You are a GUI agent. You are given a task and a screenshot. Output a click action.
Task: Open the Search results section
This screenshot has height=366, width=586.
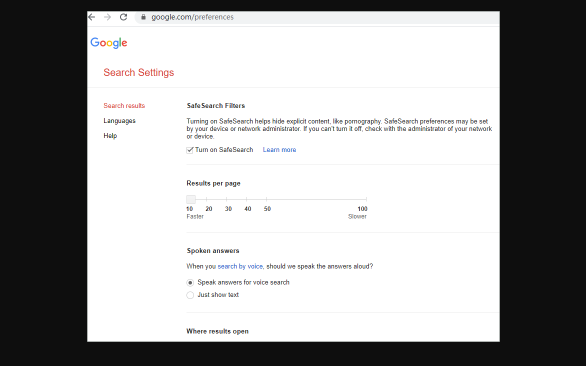click(x=124, y=106)
